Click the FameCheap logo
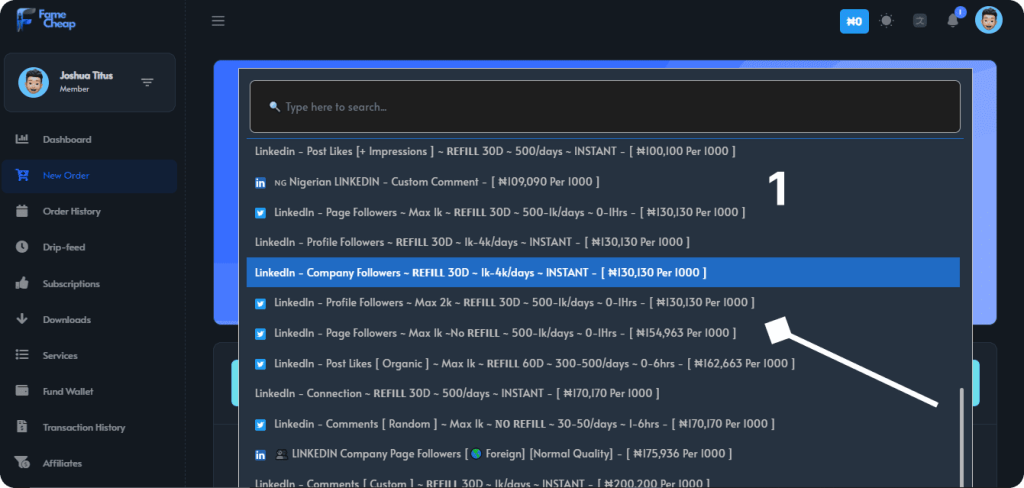This screenshot has height=488, width=1024. pyautogui.click(x=46, y=20)
